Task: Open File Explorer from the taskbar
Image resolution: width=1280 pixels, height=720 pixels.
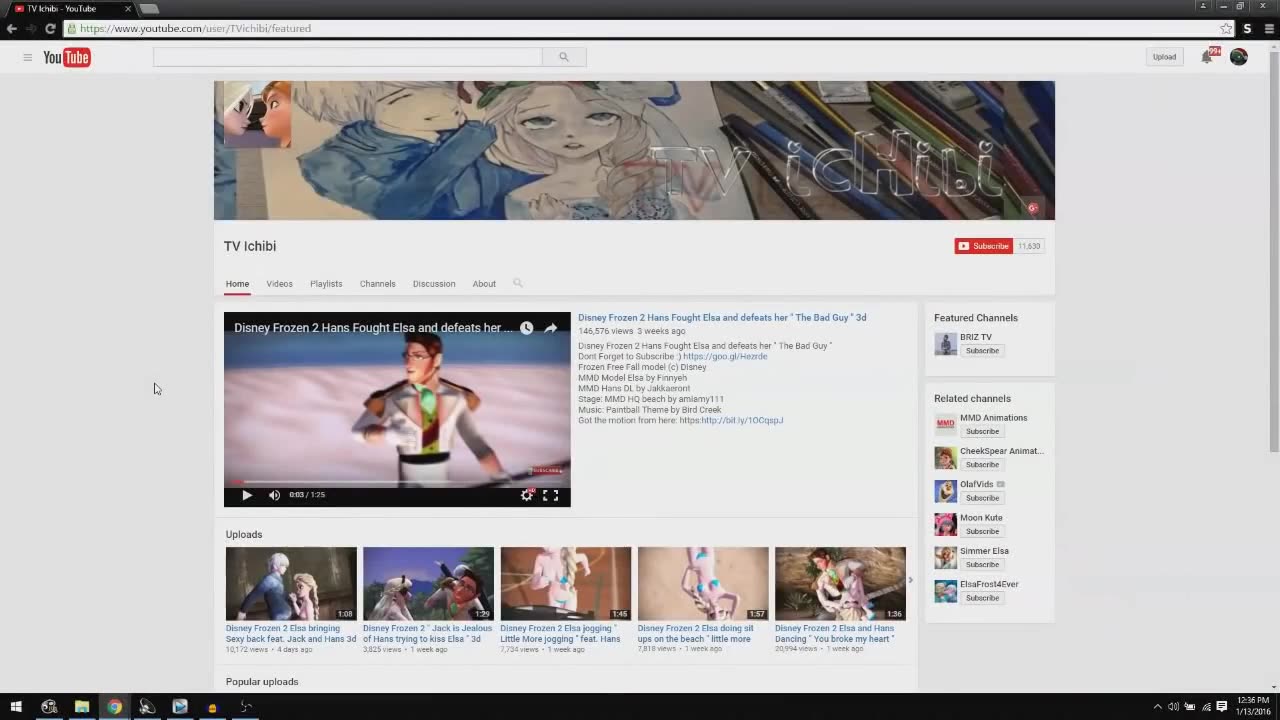Action: coord(82,707)
